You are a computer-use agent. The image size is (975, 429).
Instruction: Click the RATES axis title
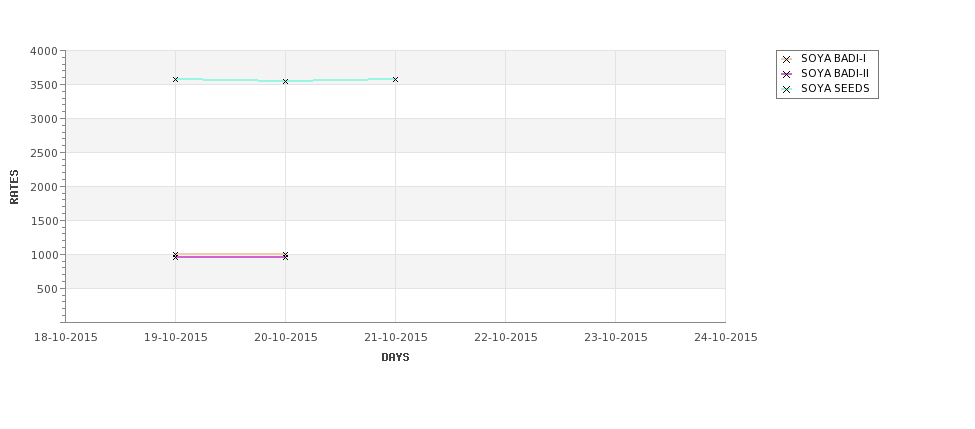[x=14, y=187]
